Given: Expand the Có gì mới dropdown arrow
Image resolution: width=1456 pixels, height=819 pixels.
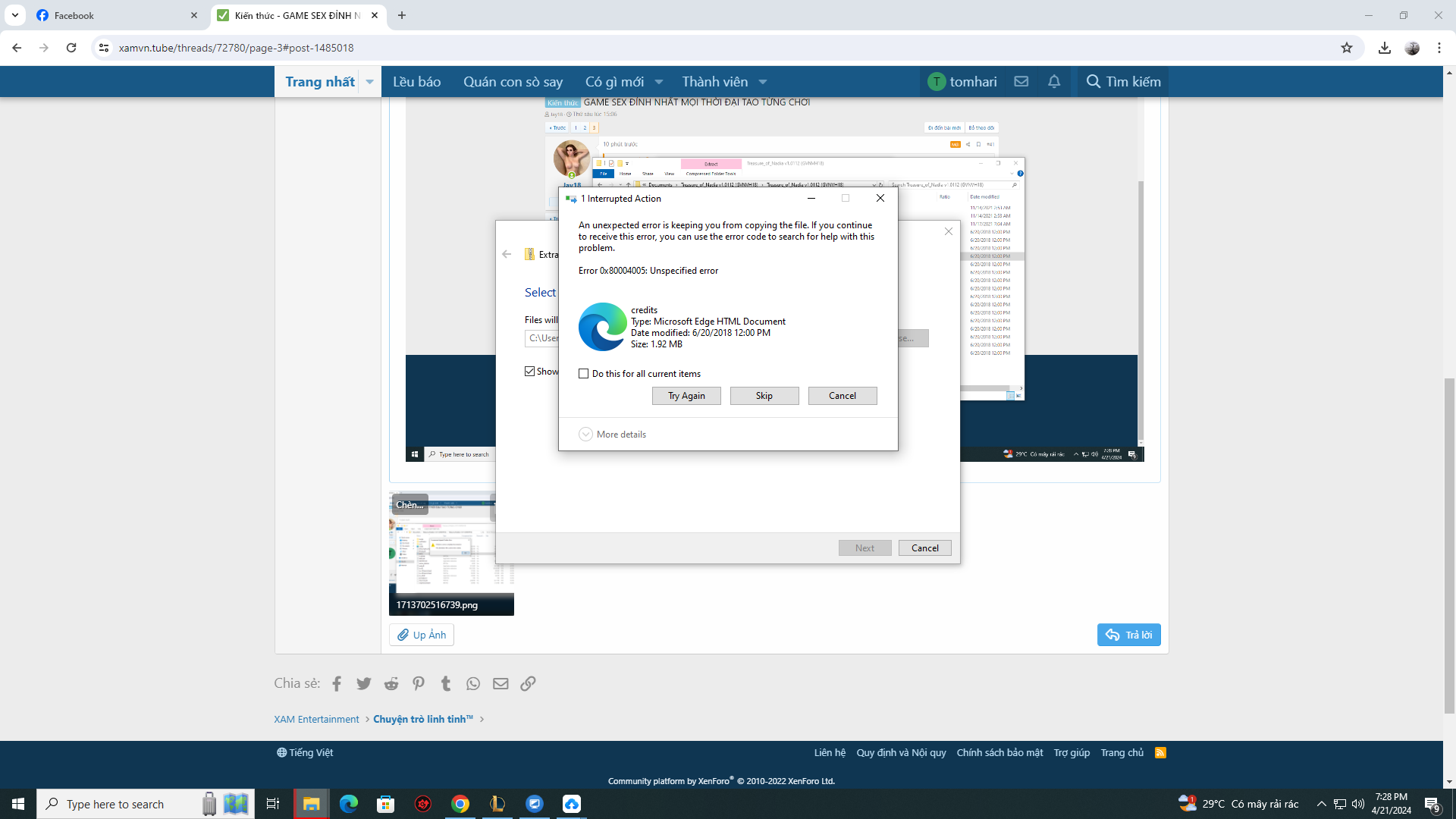Looking at the screenshot, I should point(659,82).
